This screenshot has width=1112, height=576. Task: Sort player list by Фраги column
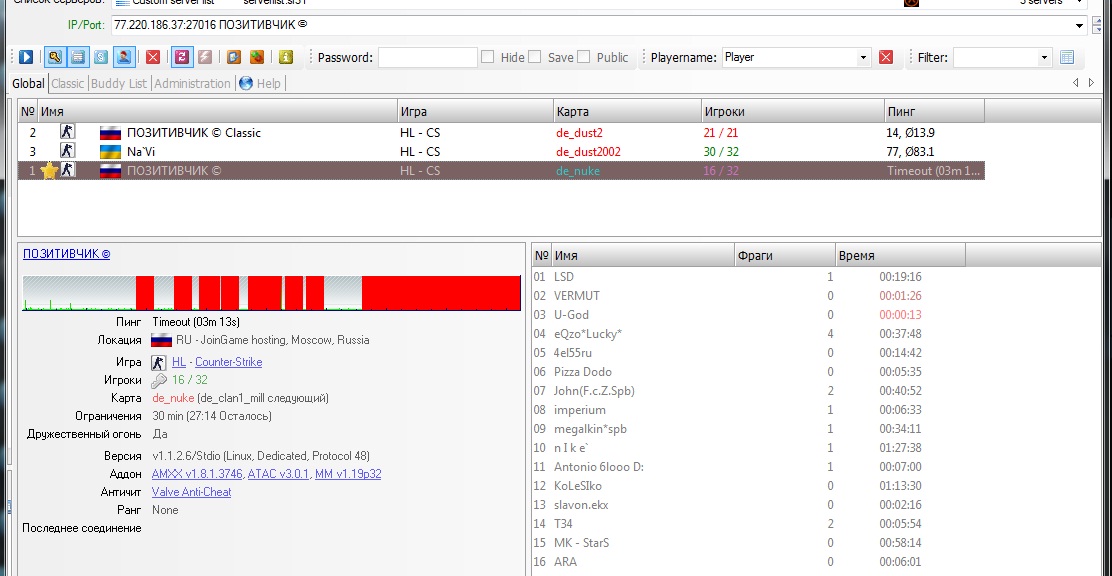pyautogui.click(x=784, y=255)
